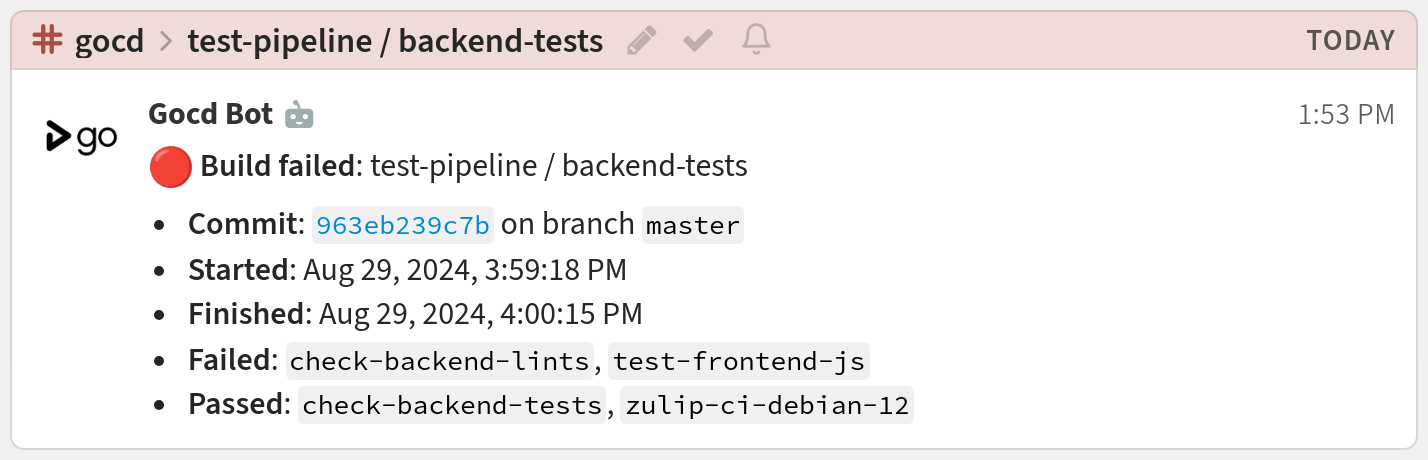
Task: Click the Build failed message heading
Action: (x=278, y=166)
